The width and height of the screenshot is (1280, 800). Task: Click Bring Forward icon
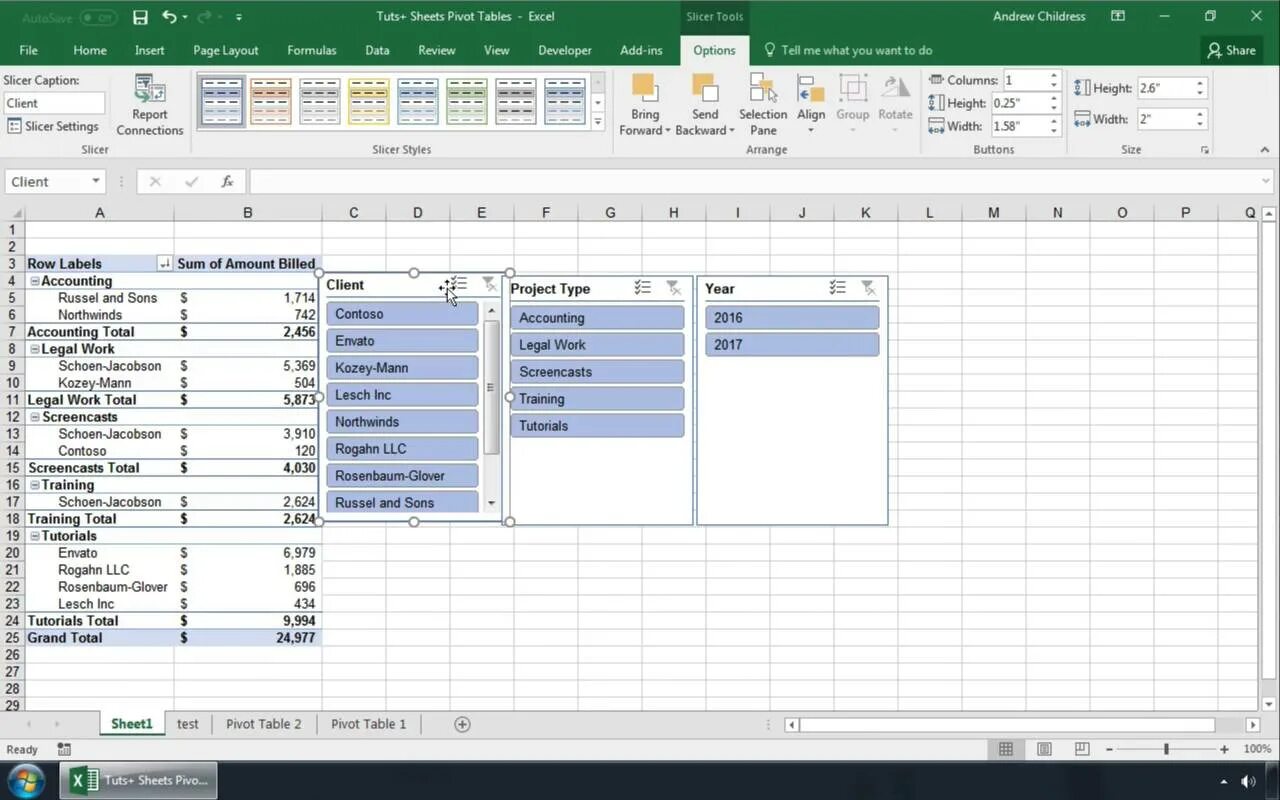[645, 88]
